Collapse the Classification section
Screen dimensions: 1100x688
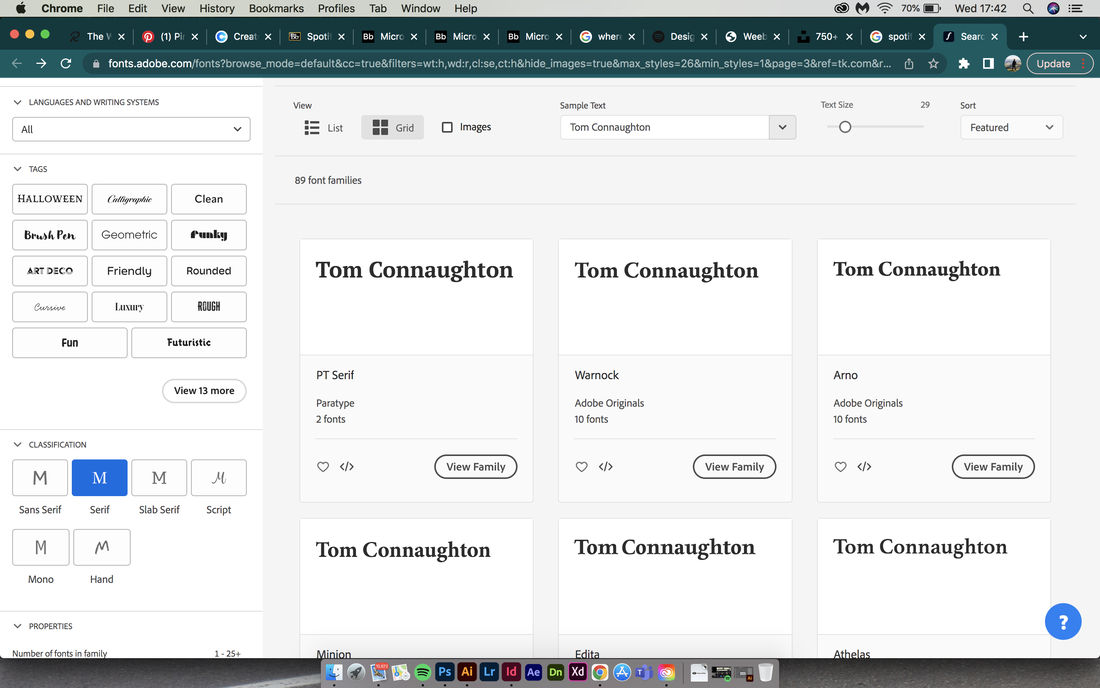click(x=18, y=445)
